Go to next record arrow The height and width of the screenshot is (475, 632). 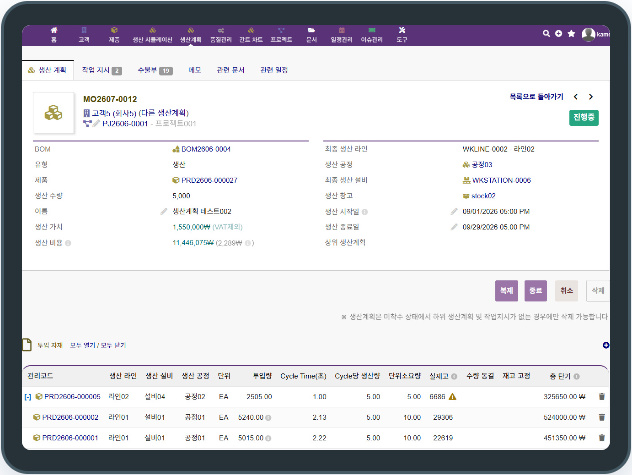coord(591,97)
